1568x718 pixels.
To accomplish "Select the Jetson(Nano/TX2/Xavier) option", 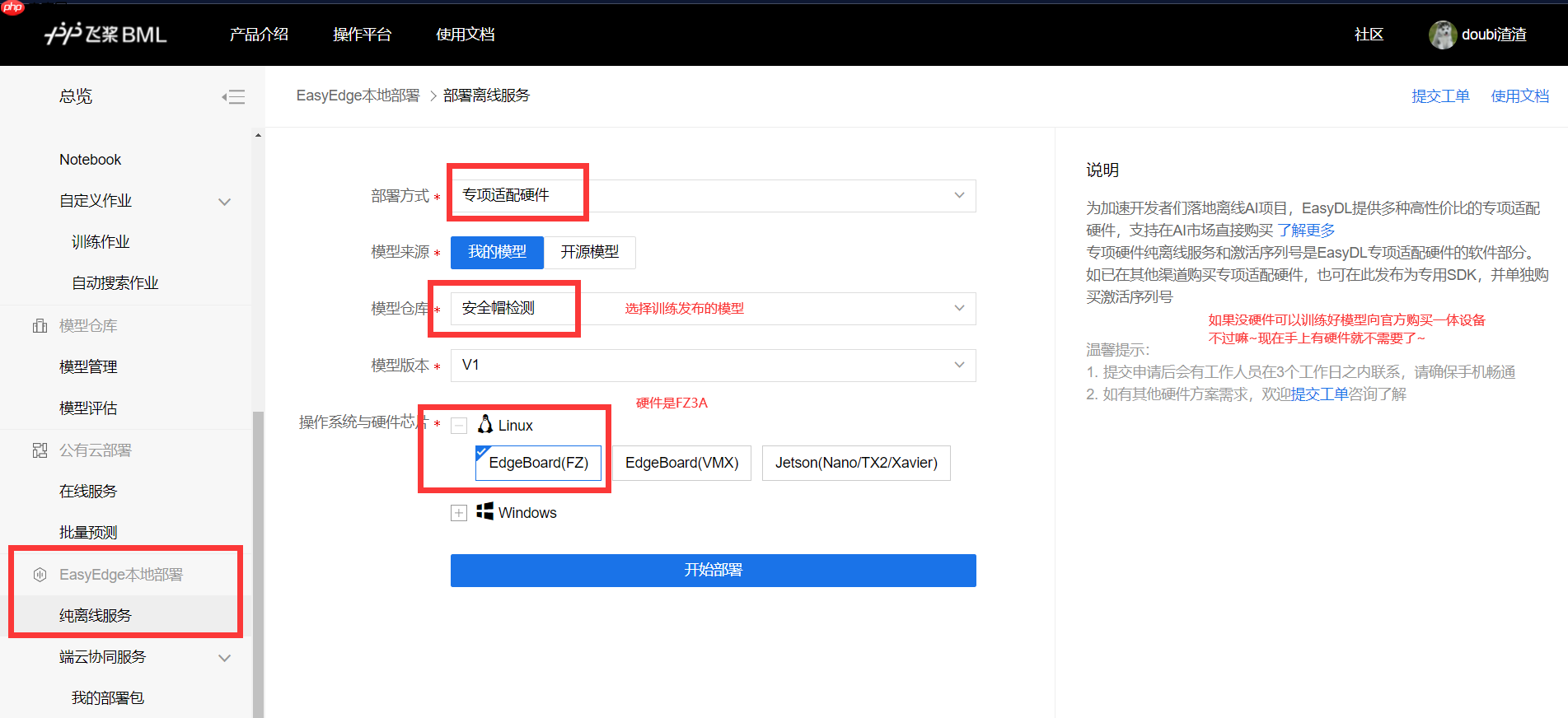I will 856,463.
